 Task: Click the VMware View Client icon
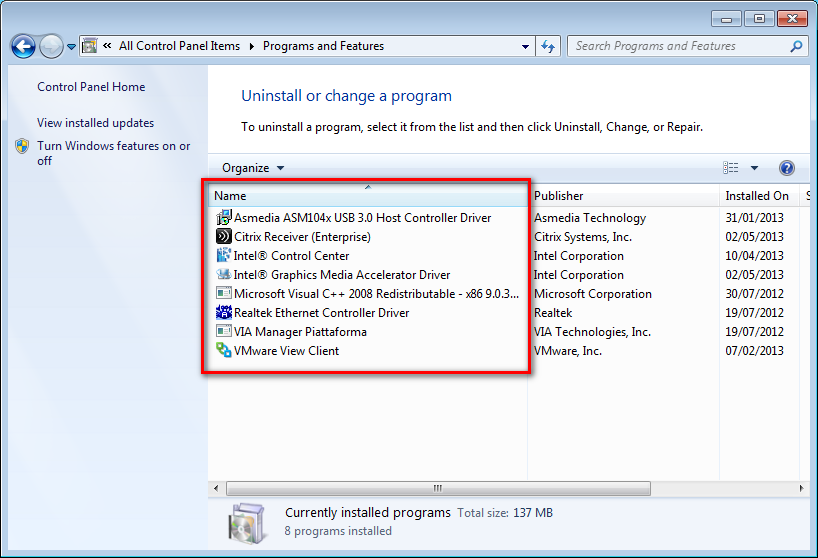[224, 350]
